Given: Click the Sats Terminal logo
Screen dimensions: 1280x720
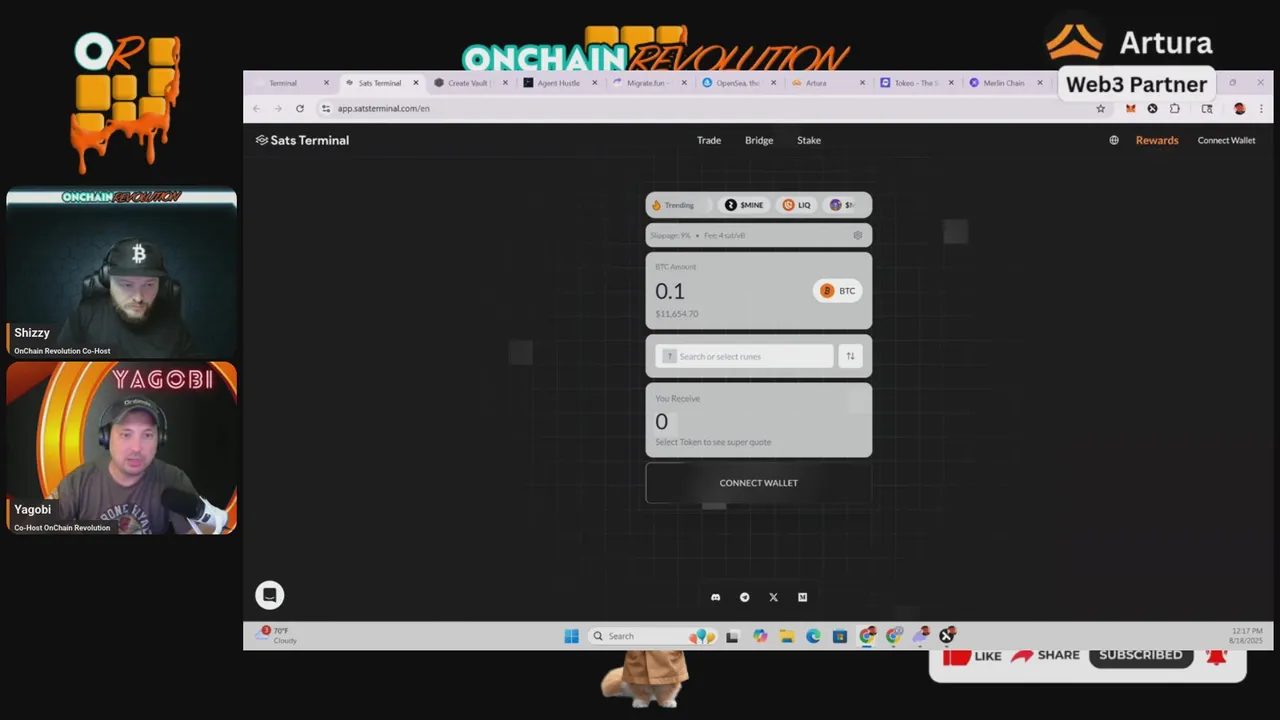Looking at the screenshot, I should point(302,140).
